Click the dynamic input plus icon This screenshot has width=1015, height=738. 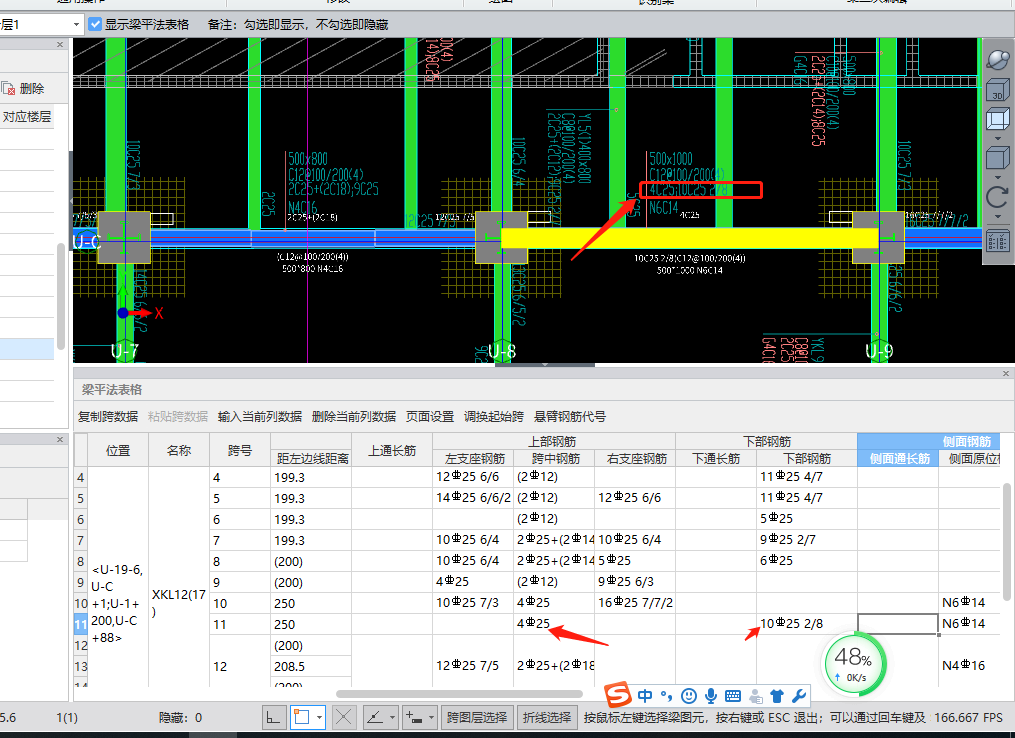(414, 717)
